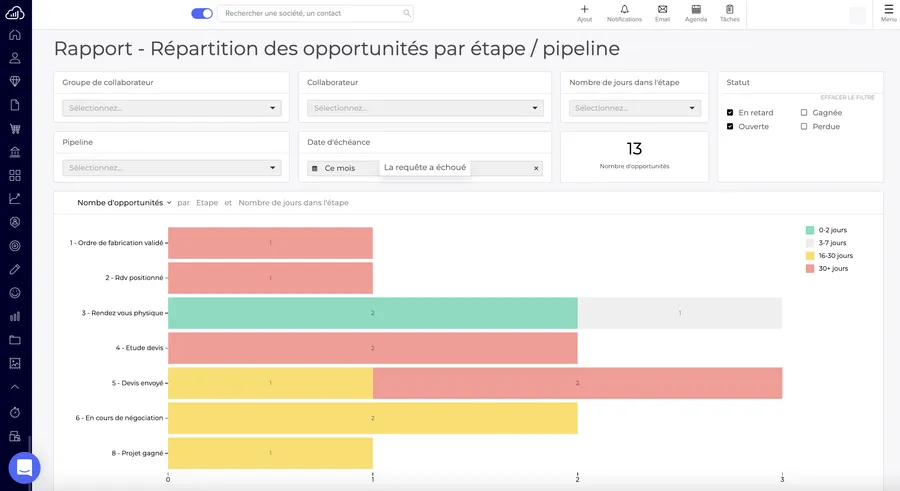Open Nombre d'opportunités chart measure menu

124,203
